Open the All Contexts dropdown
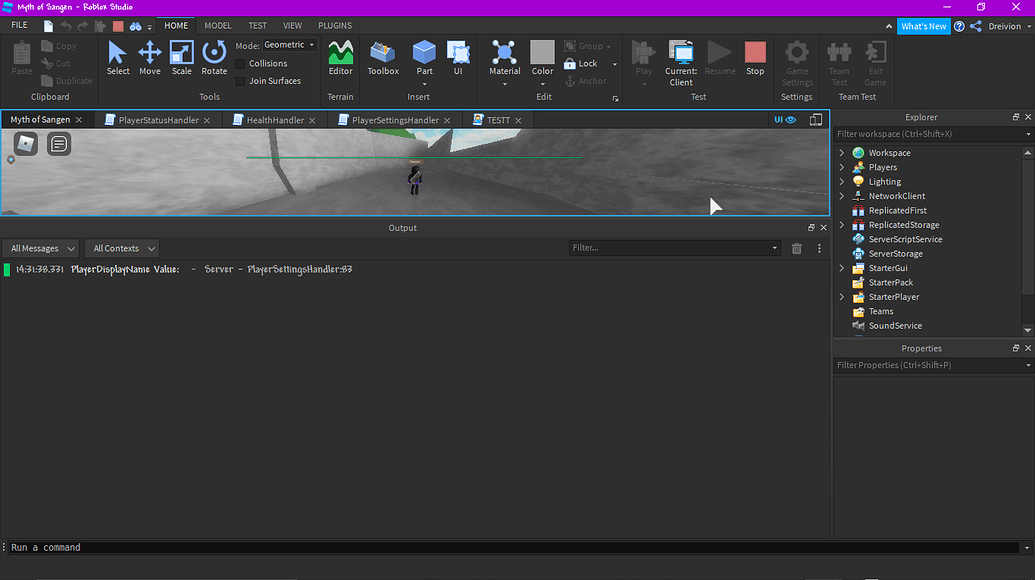The image size is (1035, 580). click(123, 248)
